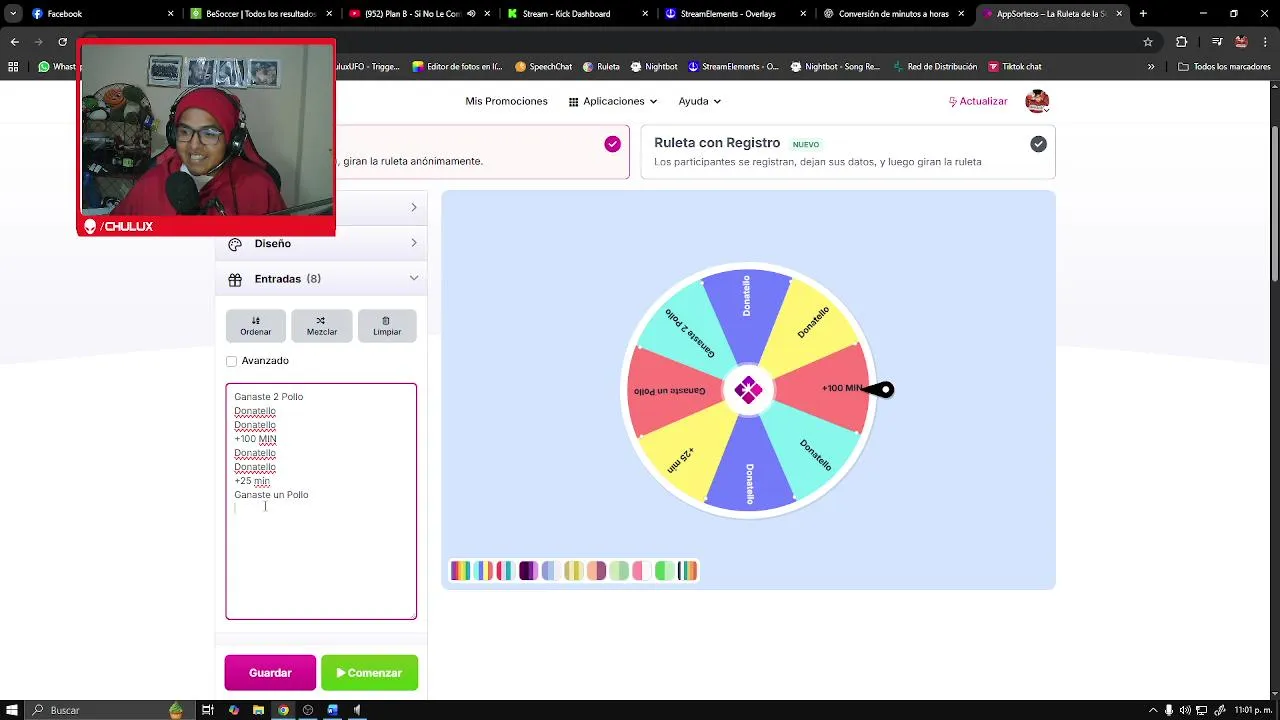The image size is (1280, 720).
Task: Open Nightbot bookmark
Action: pyautogui.click(x=654, y=67)
